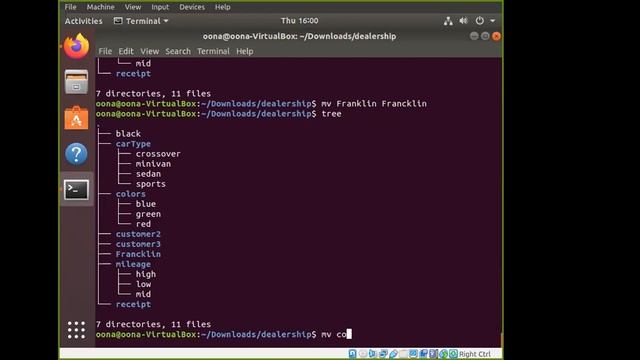Screen dimensions: 640x360
Task: Open the Files manager in the dock
Action: (76, 82)
